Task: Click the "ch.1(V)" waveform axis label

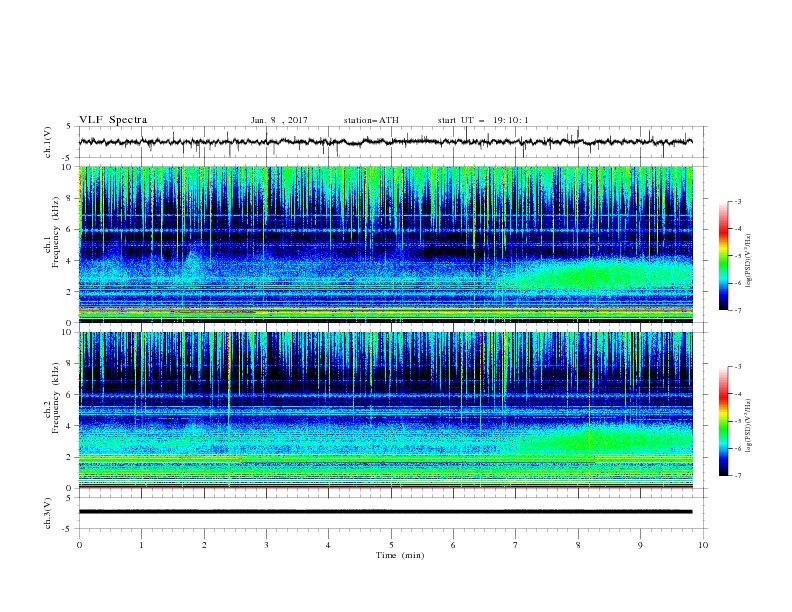Action: (48, 142)
